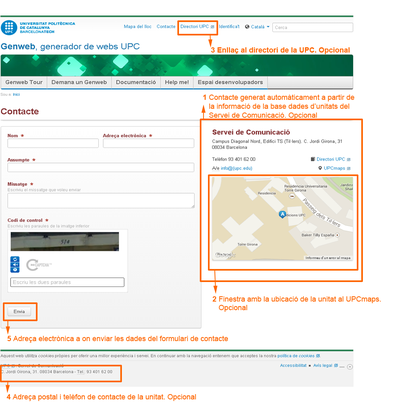Open Directori UPC link in contact box
Screen dimensions: 400x410
coord(331,159)
